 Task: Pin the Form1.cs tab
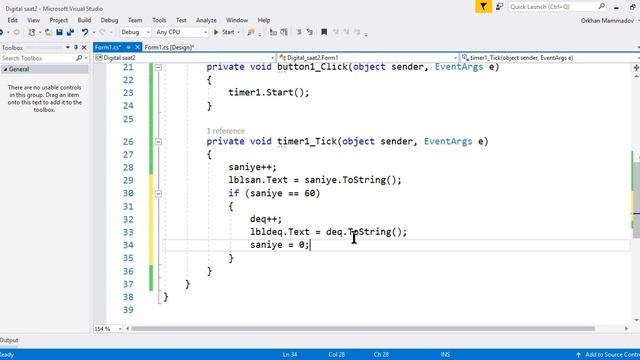(128, 47)
